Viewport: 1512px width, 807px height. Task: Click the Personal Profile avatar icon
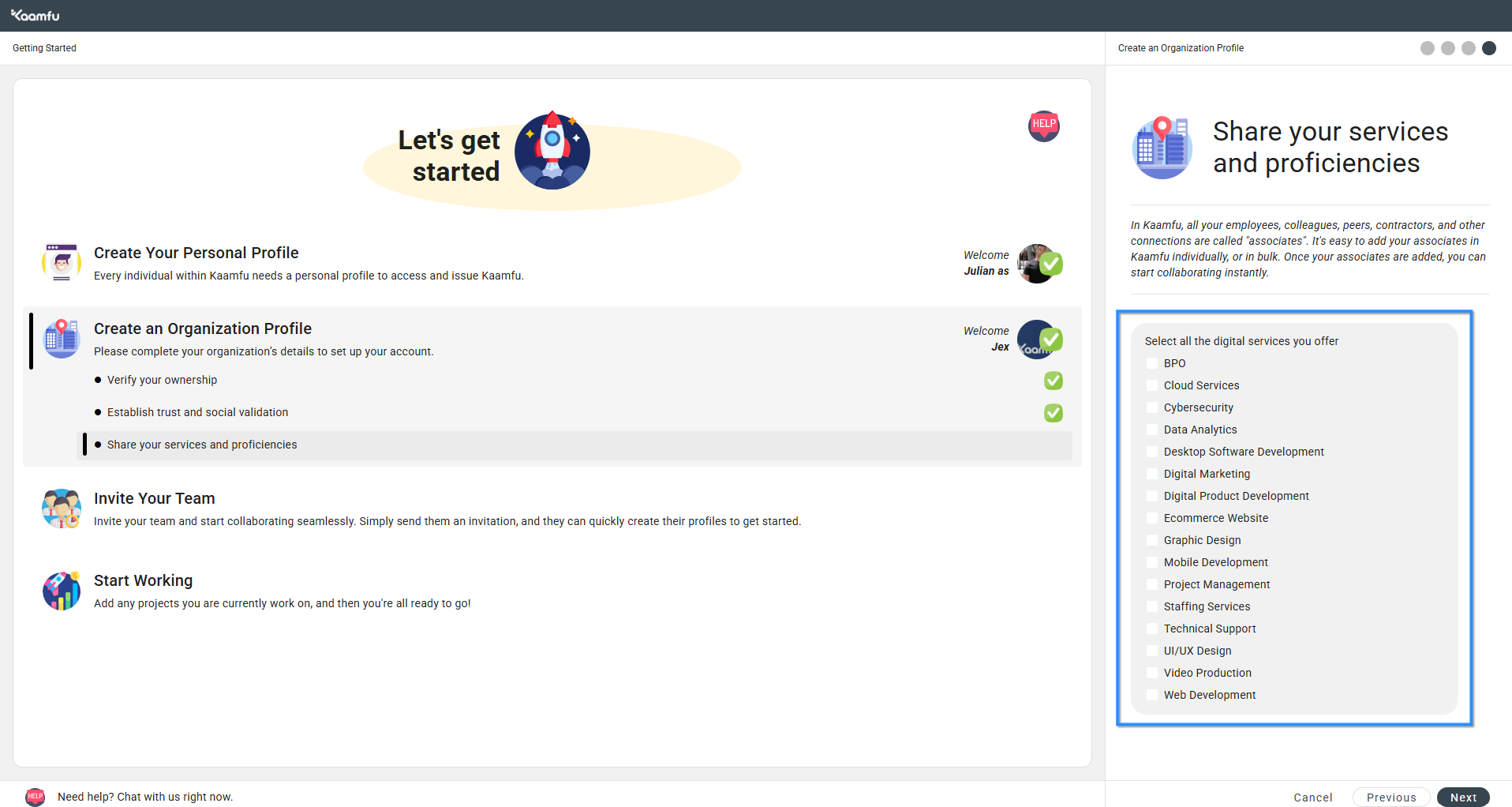click(62, 263)
